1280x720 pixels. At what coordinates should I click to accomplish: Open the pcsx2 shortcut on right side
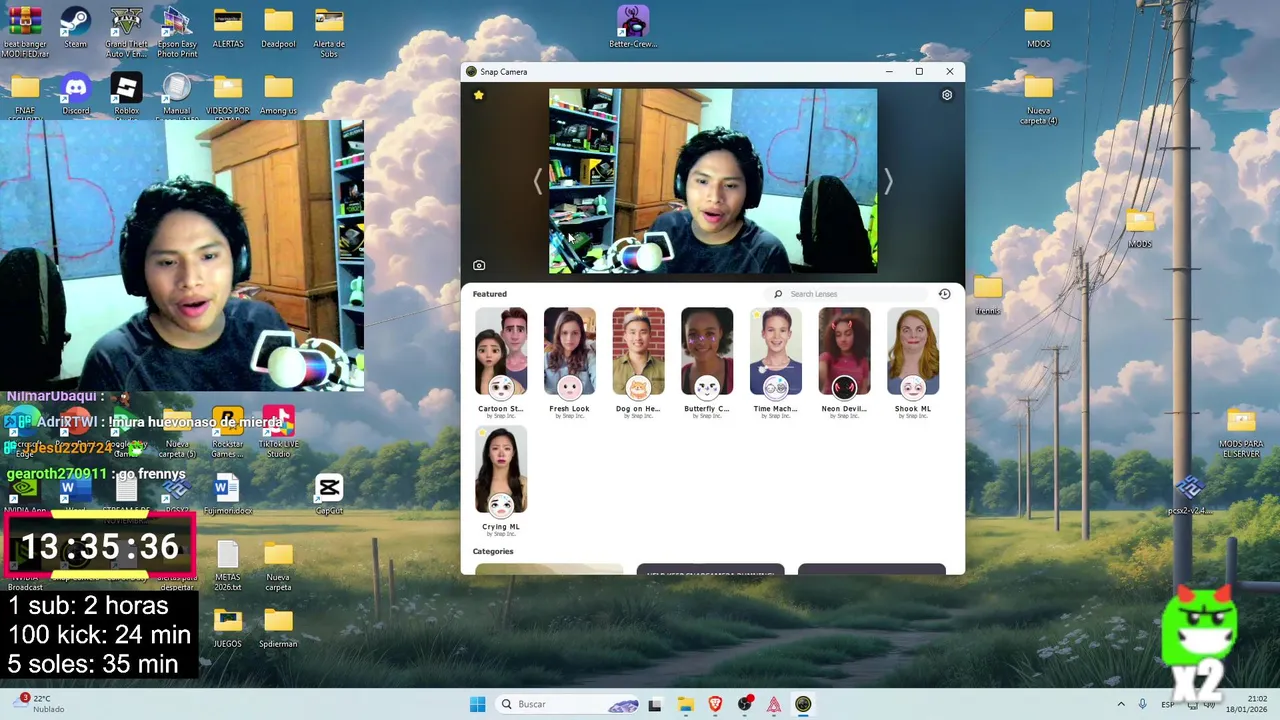tap(1189, 495)
